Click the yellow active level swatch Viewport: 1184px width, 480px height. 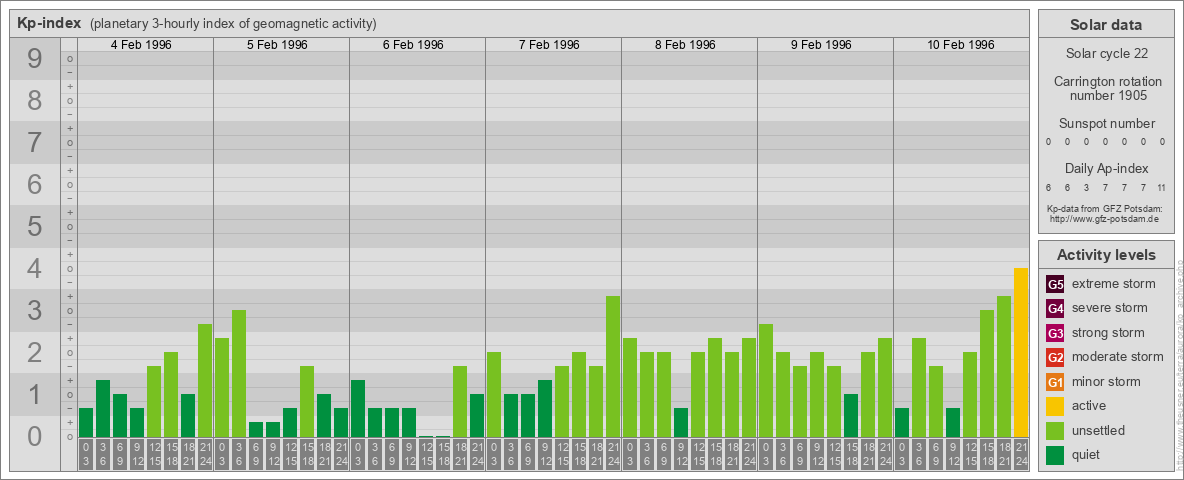1055,406
